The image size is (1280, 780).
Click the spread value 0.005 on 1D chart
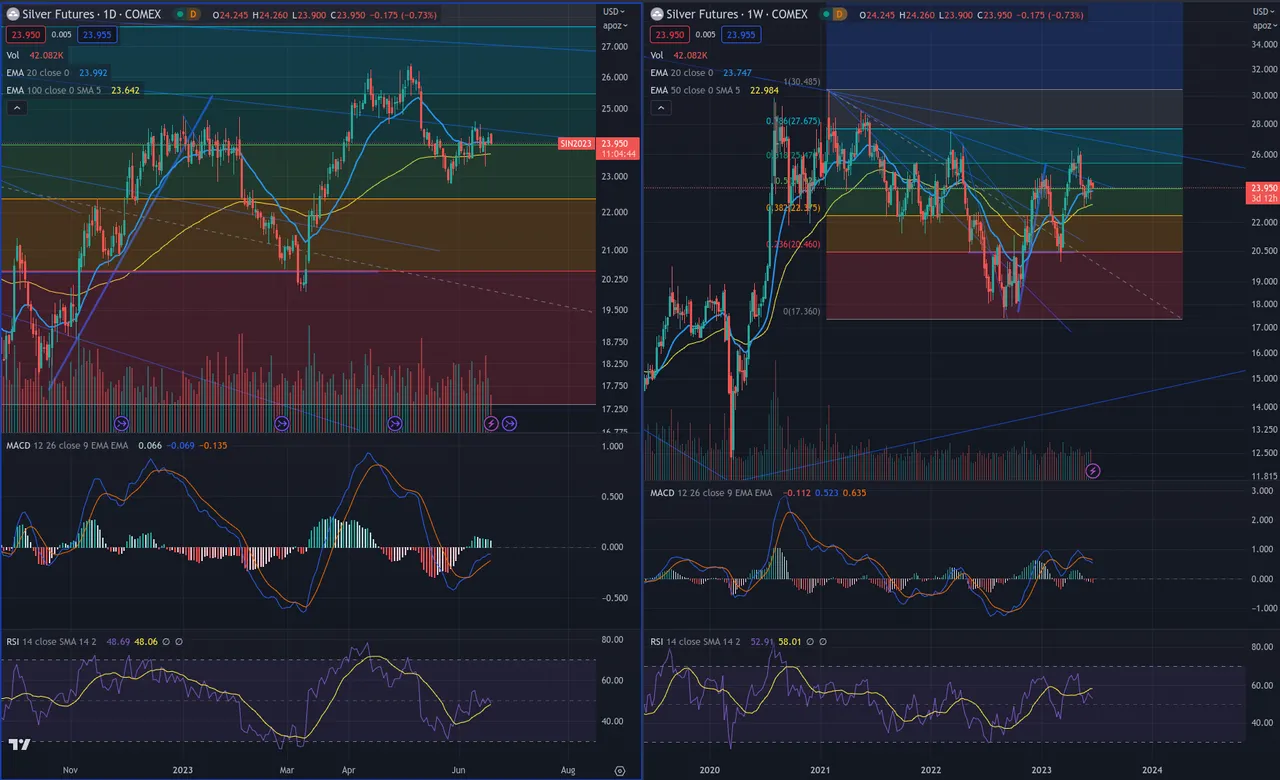coord(61,35)
